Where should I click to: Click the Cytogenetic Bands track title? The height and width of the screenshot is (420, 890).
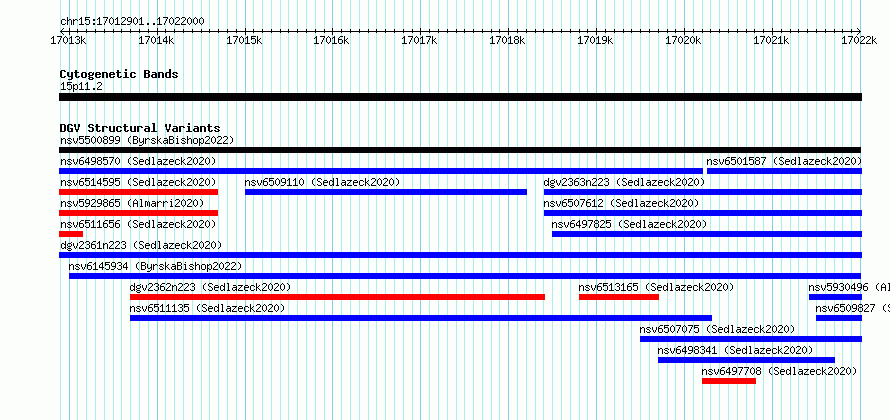(119, 74)
